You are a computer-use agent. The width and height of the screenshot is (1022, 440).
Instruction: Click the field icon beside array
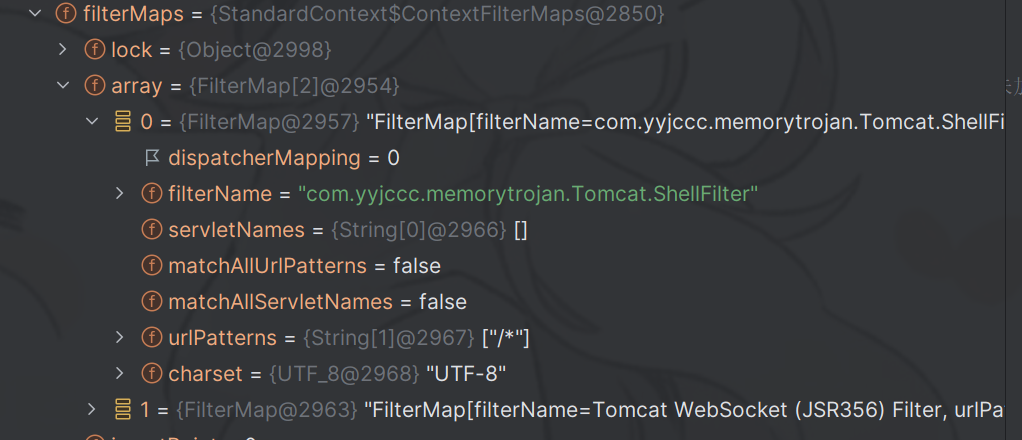[95, 86]
